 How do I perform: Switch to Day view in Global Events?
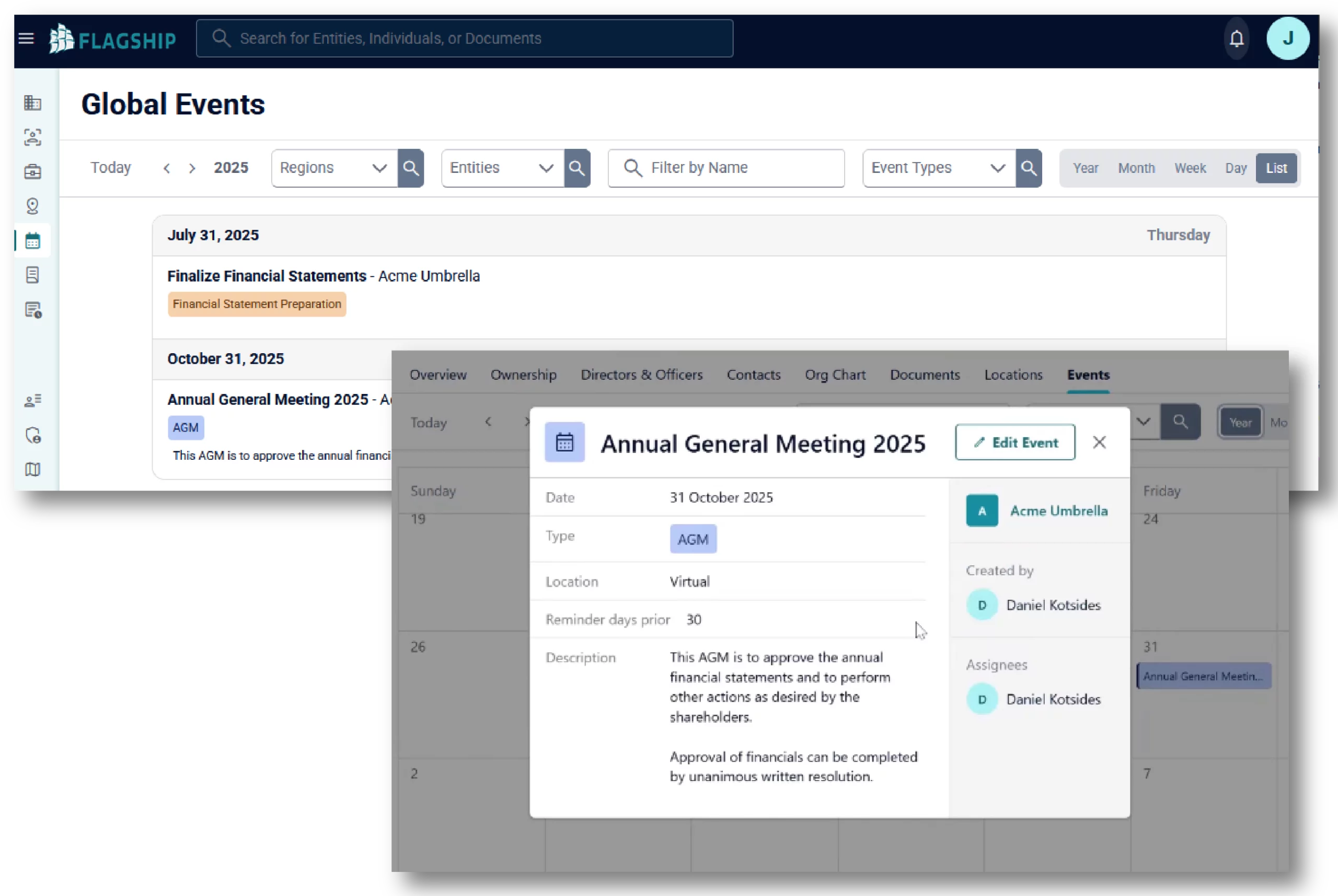pos(1235,168)
